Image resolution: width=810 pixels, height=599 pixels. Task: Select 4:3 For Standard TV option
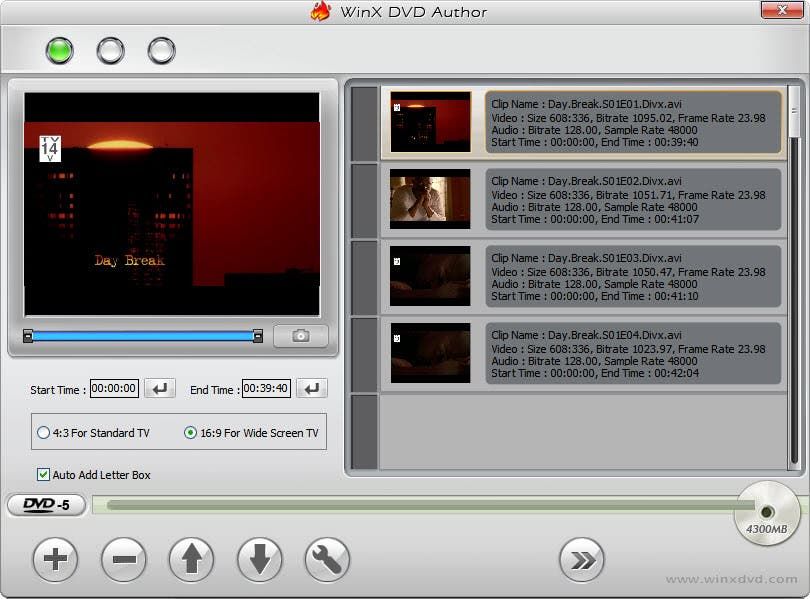[94, 433]
